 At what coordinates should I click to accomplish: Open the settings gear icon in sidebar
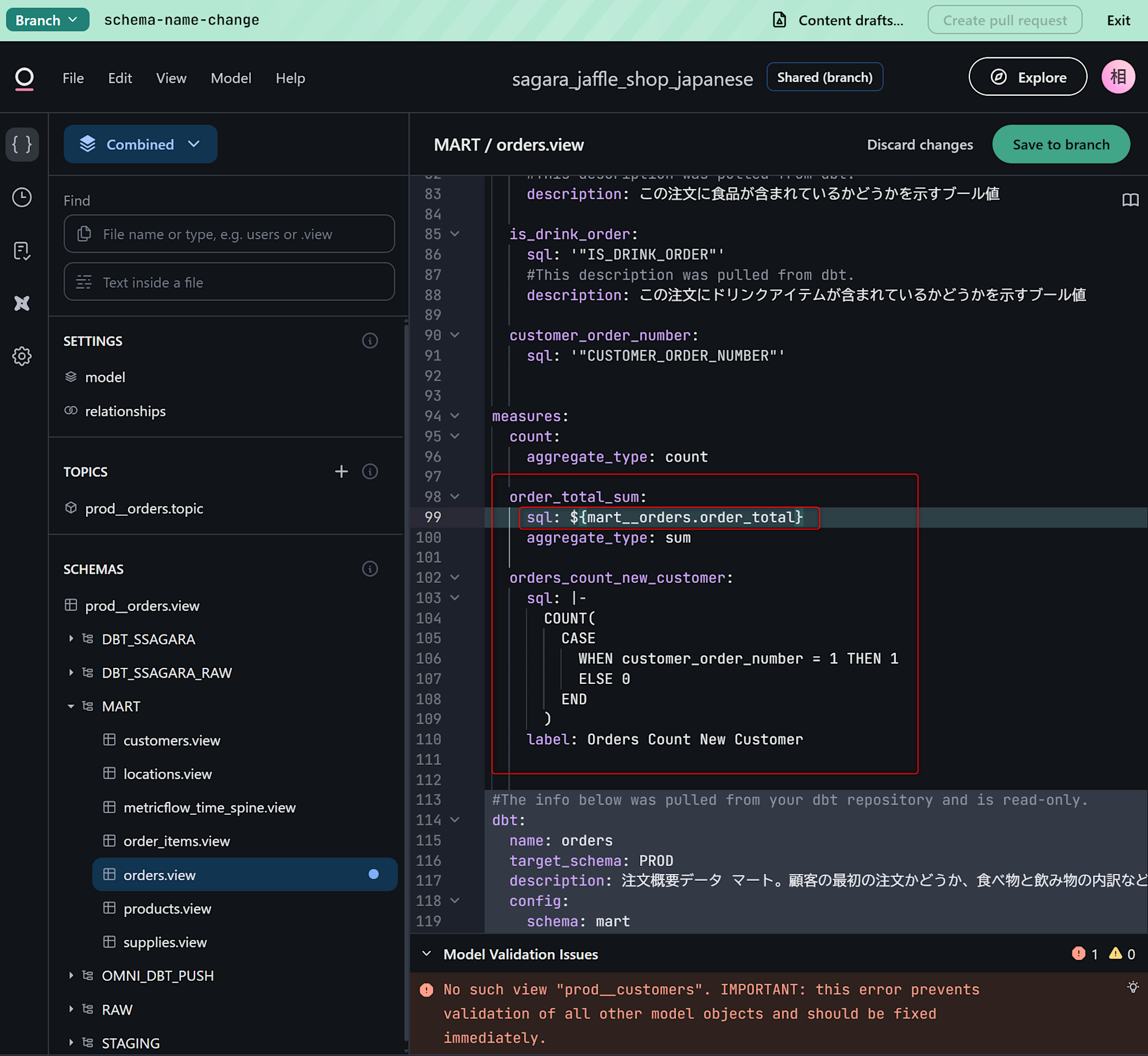(x=22, y=356)
